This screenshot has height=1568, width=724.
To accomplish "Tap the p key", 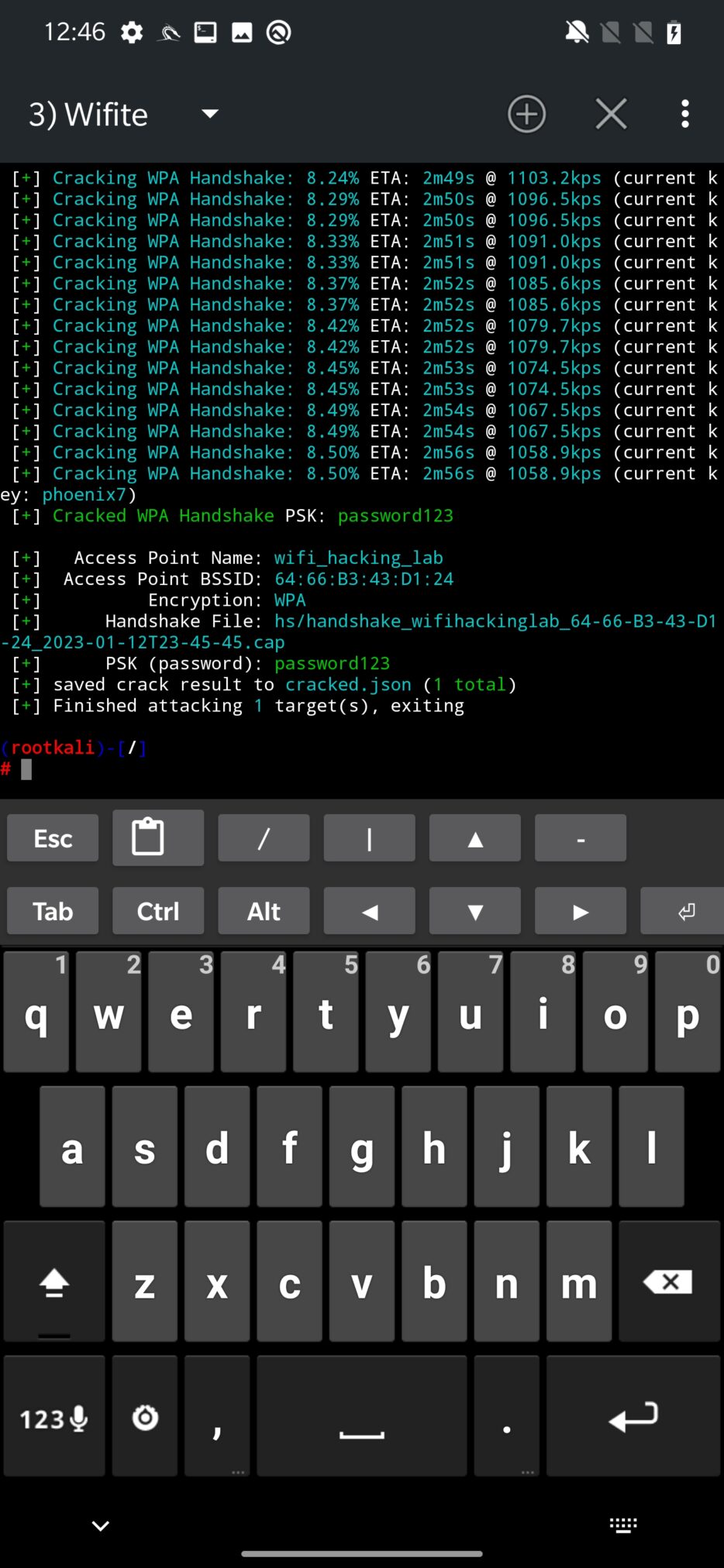I will [x=688, y=1012].
